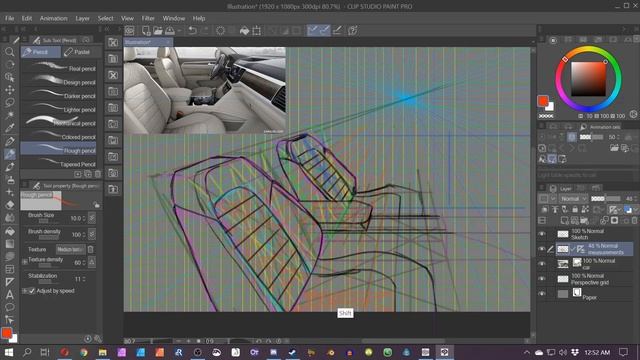Toggle visibility of measurements layer

tap(542, 249)
